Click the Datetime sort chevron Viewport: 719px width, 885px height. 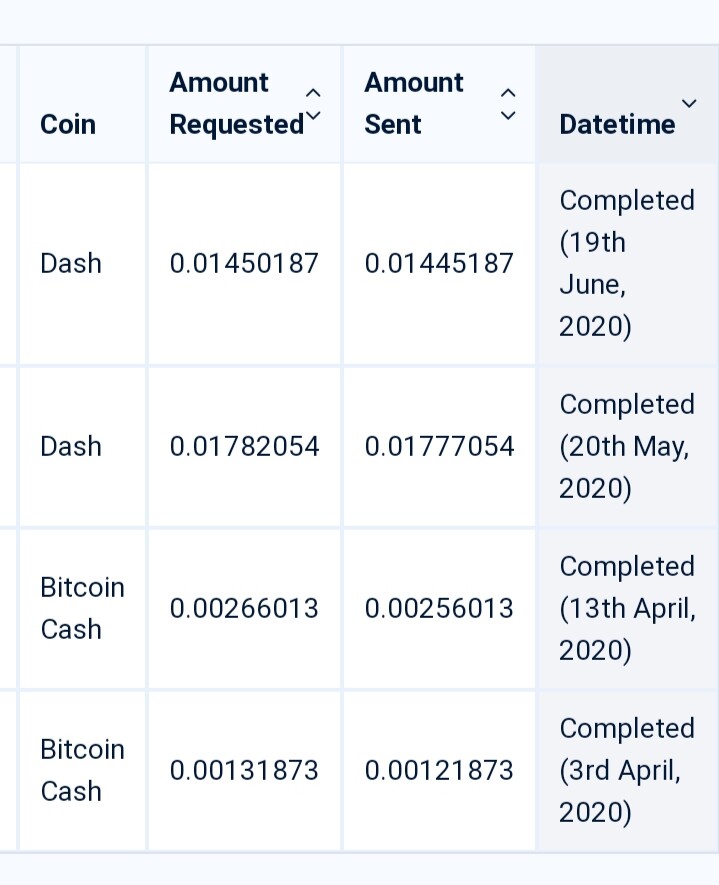[689, 103]
